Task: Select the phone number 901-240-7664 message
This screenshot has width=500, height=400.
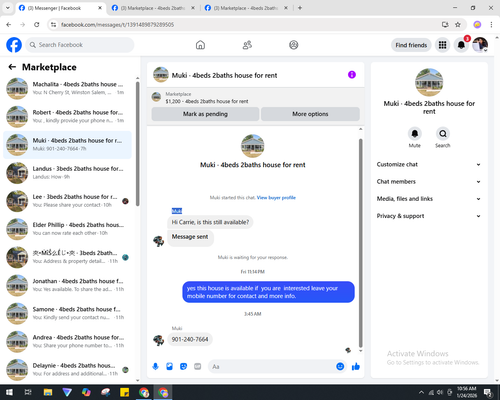Action: [x=190, y=339]
